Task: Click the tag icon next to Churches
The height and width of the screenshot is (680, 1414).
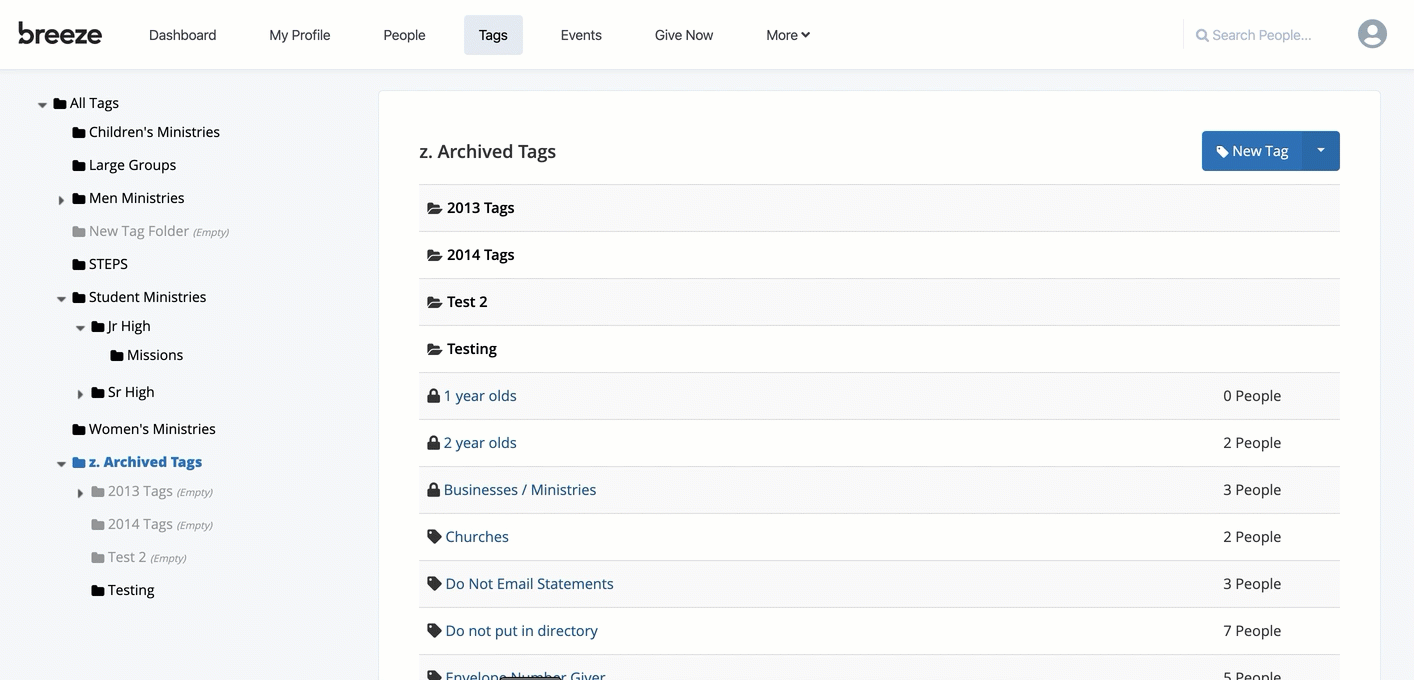Action: 433,536
